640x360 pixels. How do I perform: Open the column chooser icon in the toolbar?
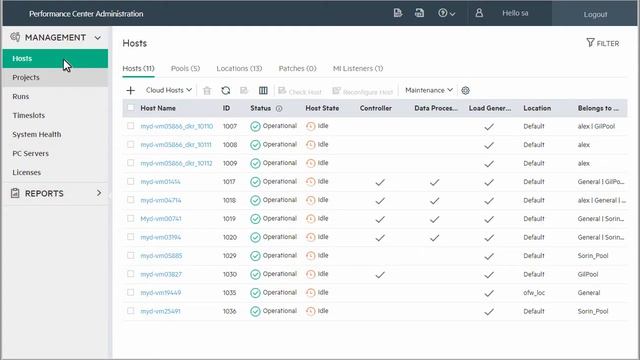click(263, 90)
